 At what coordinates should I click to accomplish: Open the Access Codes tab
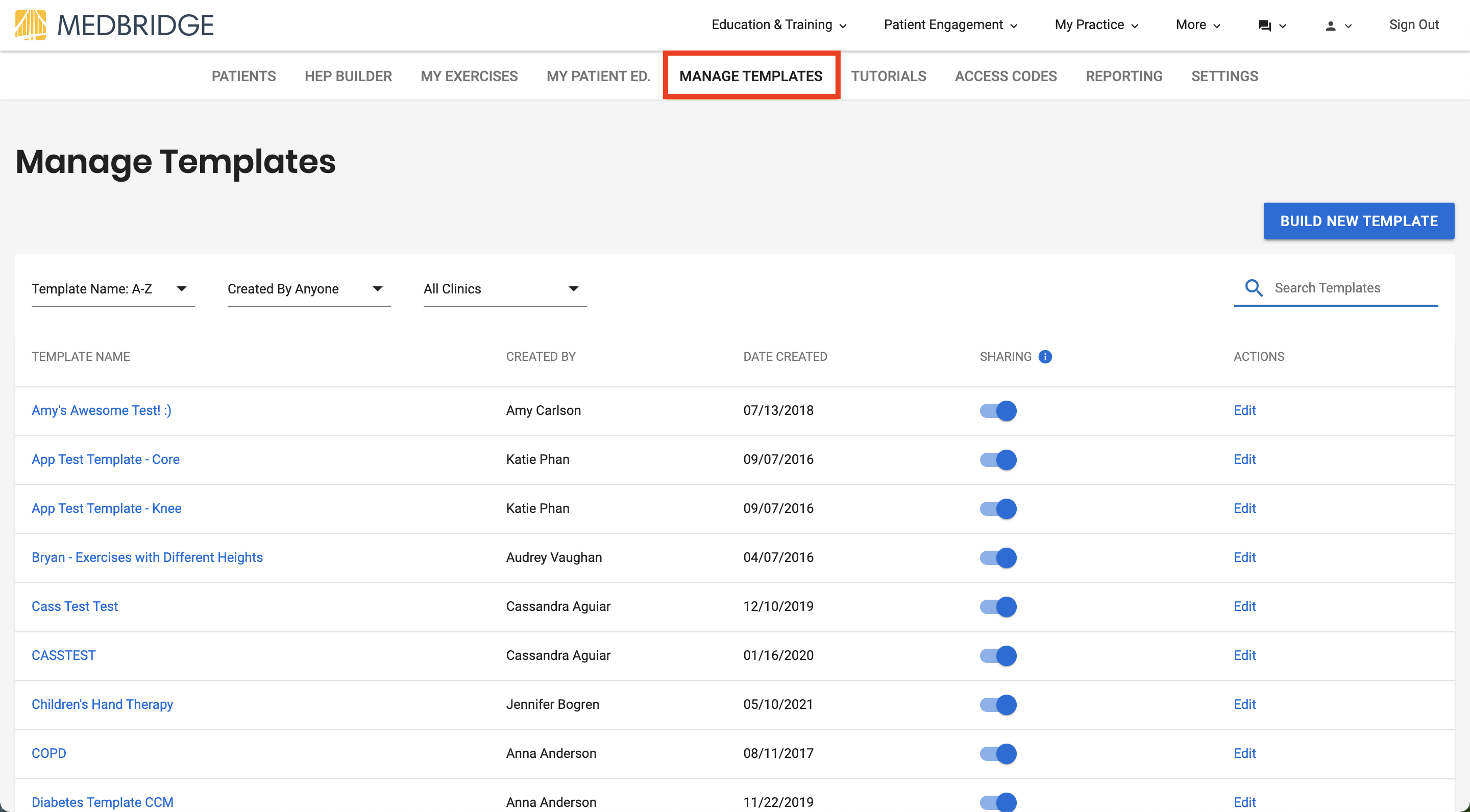click(1006, 76)
